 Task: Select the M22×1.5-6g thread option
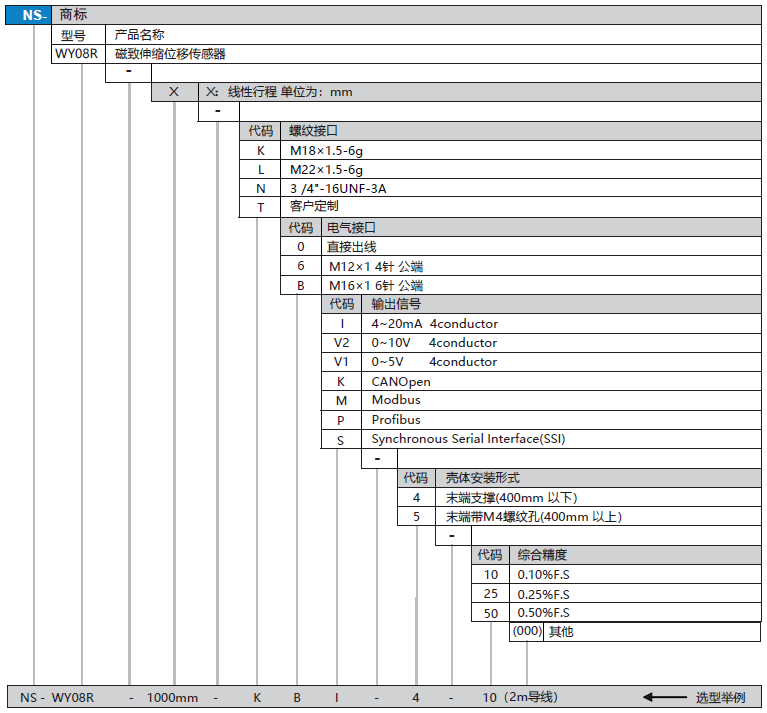327,169
